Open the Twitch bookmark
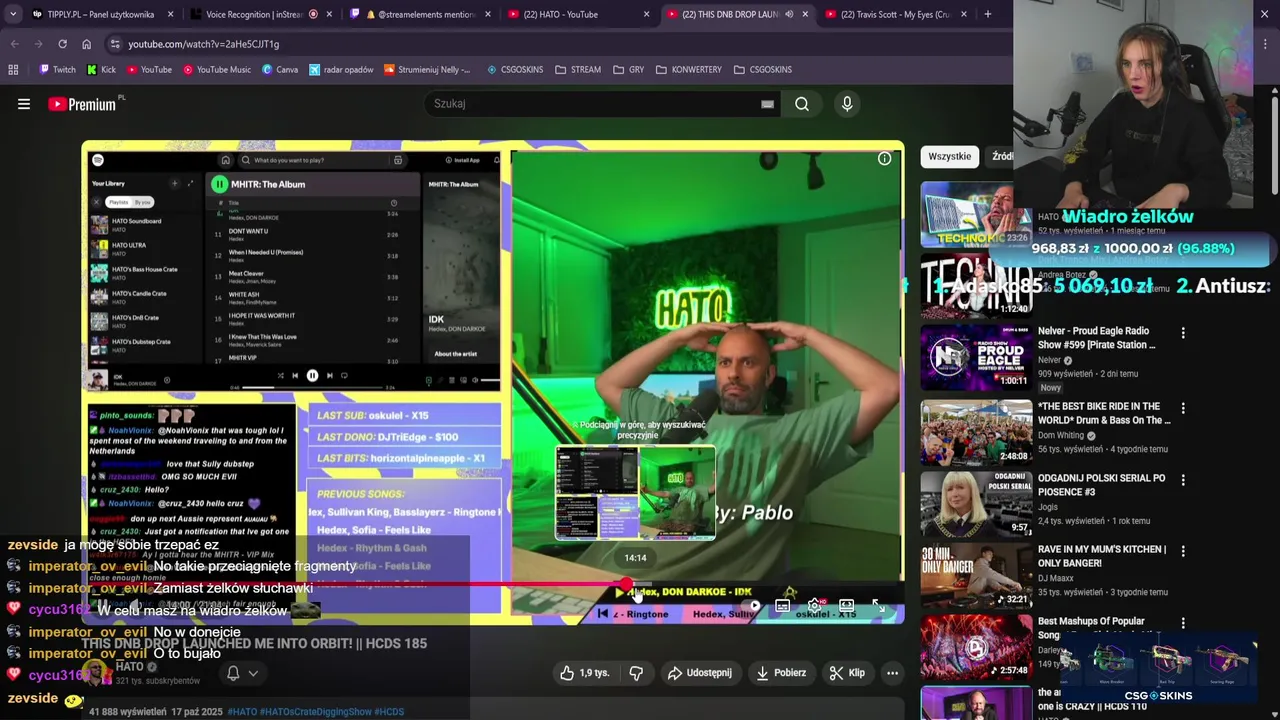 (x=57, y=70)
